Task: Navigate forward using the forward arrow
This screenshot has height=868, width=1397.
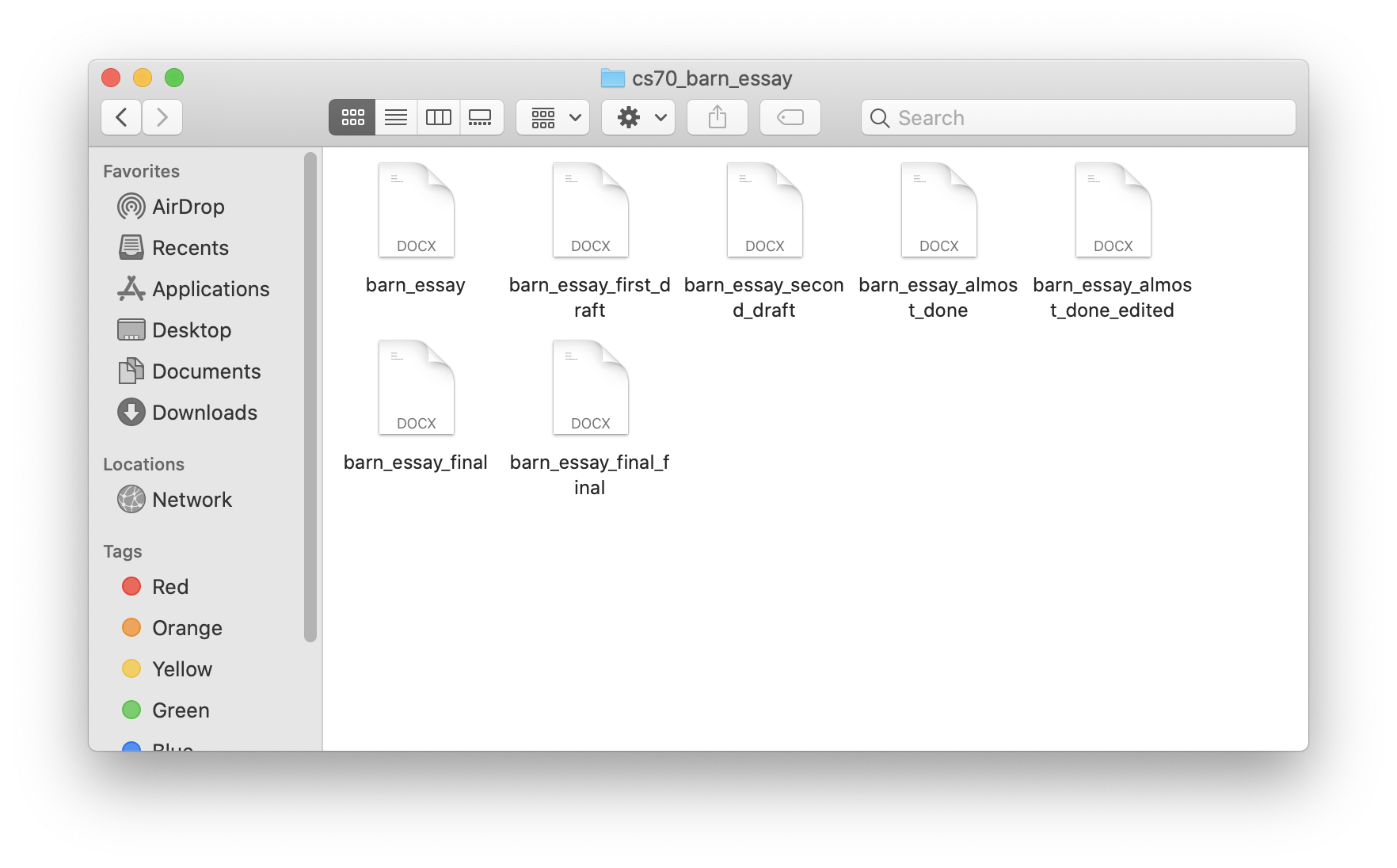Action: 162,116
